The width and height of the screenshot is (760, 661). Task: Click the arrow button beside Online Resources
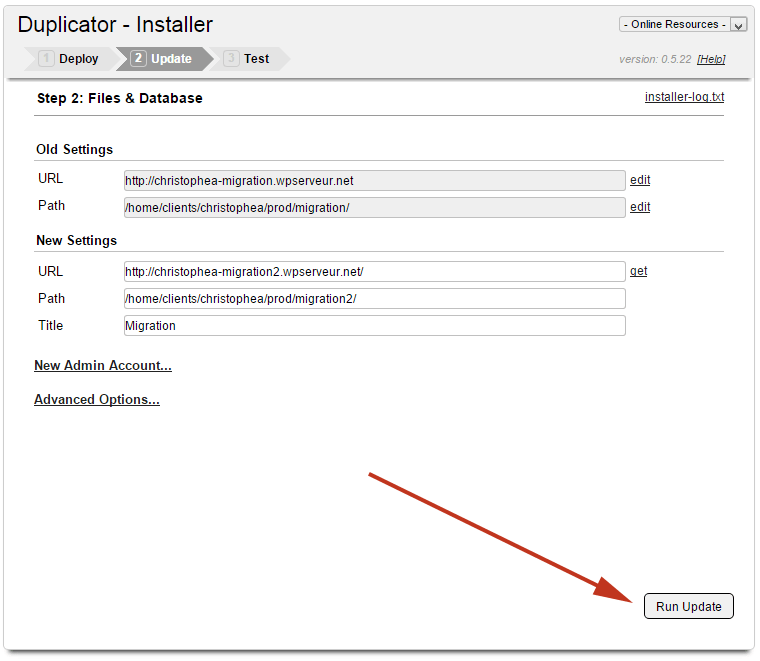point(738,25)
